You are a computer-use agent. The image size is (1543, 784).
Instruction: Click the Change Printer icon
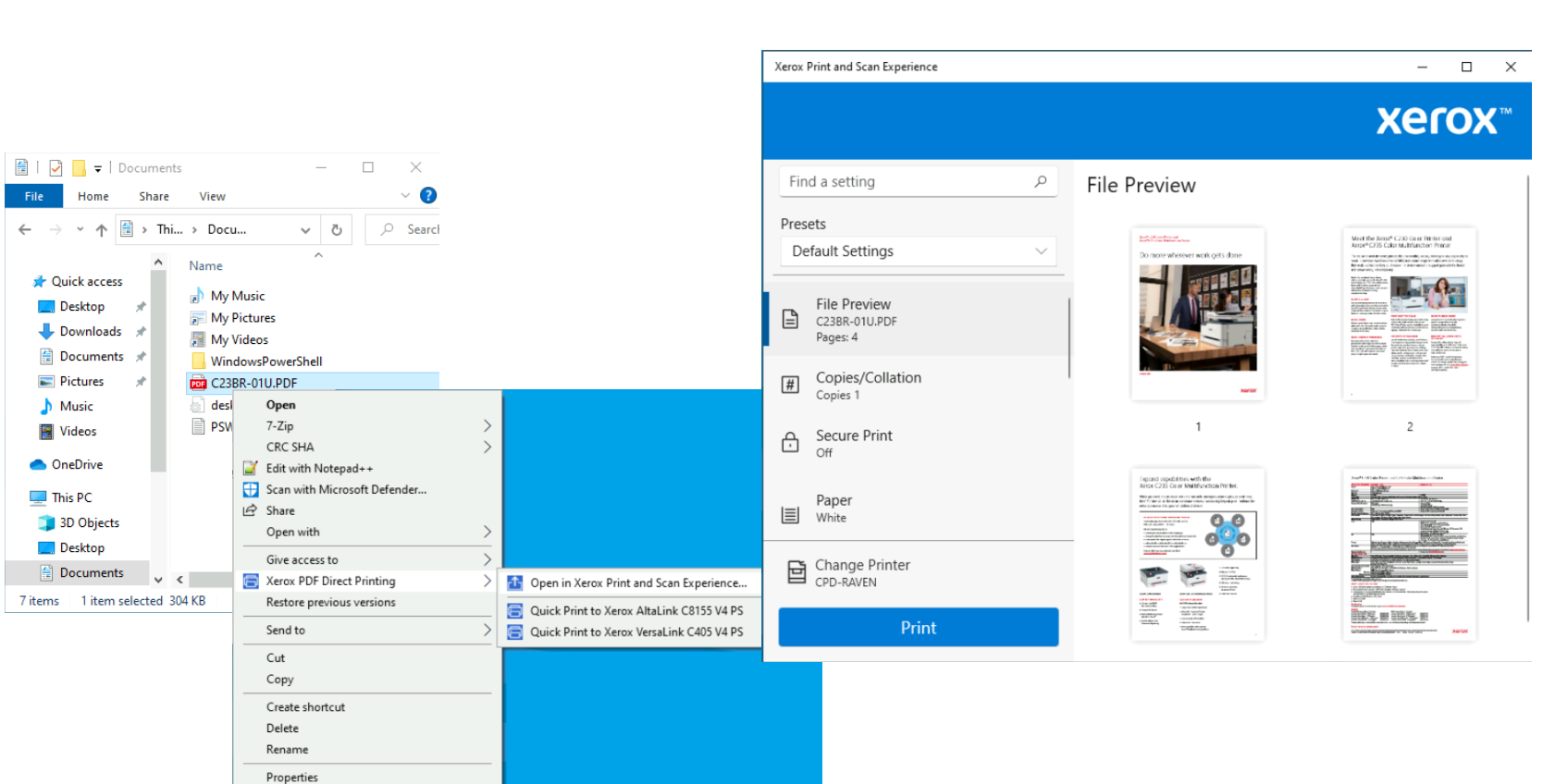(796, 572)
